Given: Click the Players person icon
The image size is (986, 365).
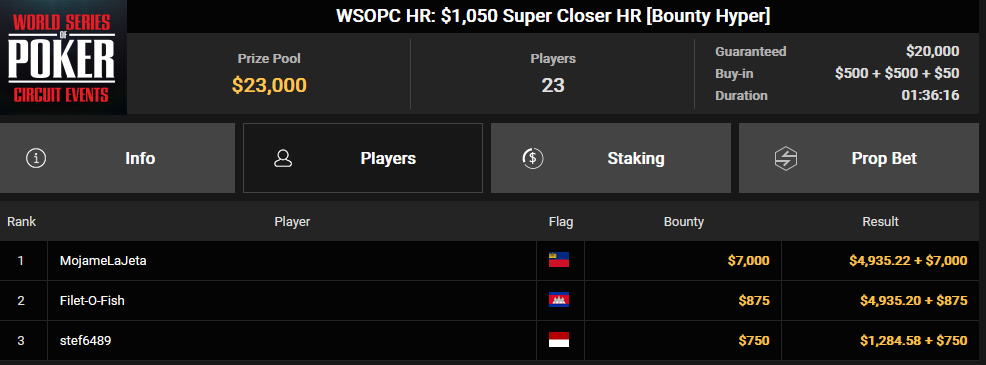Looking at the screenshot, I should pyautogui.click(x=283, y=158).
